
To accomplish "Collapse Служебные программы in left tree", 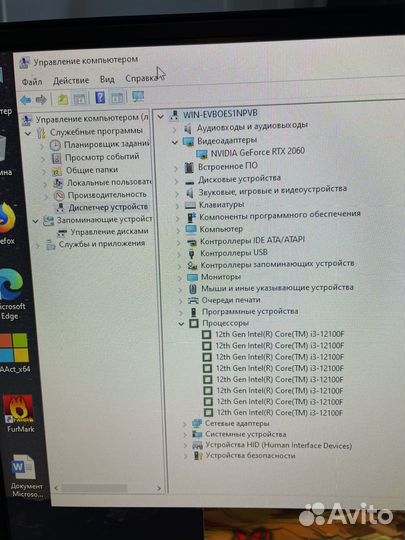I will point(28,133).
